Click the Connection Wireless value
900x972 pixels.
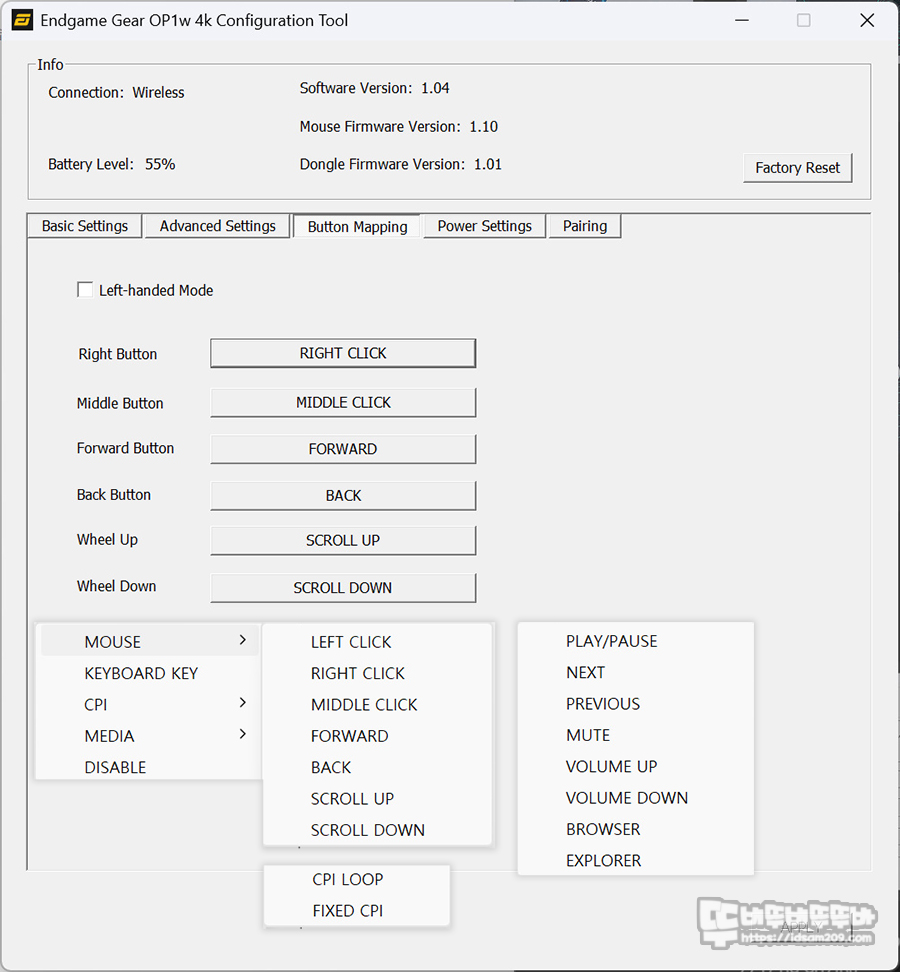pos(158,92)
